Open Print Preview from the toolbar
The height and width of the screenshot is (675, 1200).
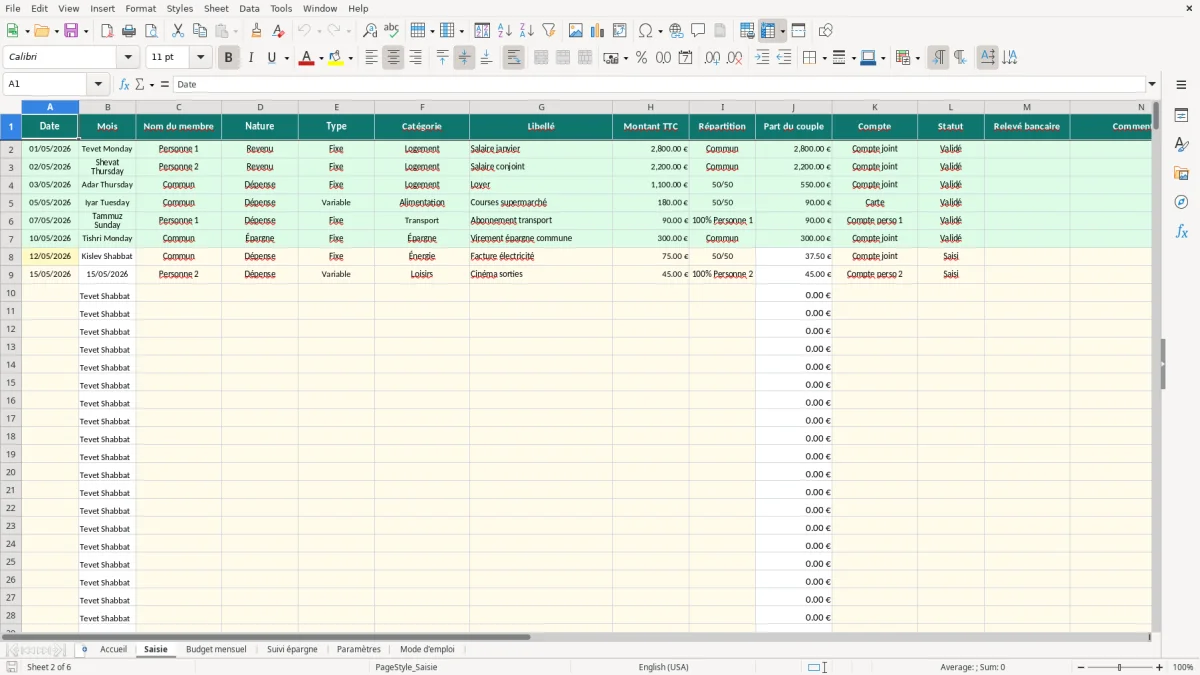pyautogui.click(x=150, y=31)
